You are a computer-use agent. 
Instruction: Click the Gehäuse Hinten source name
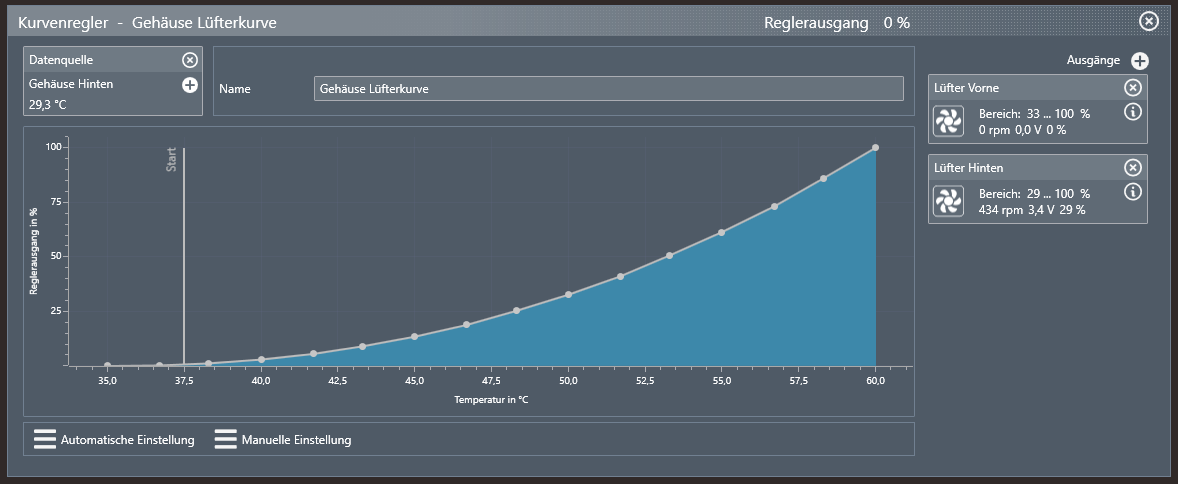71,84
